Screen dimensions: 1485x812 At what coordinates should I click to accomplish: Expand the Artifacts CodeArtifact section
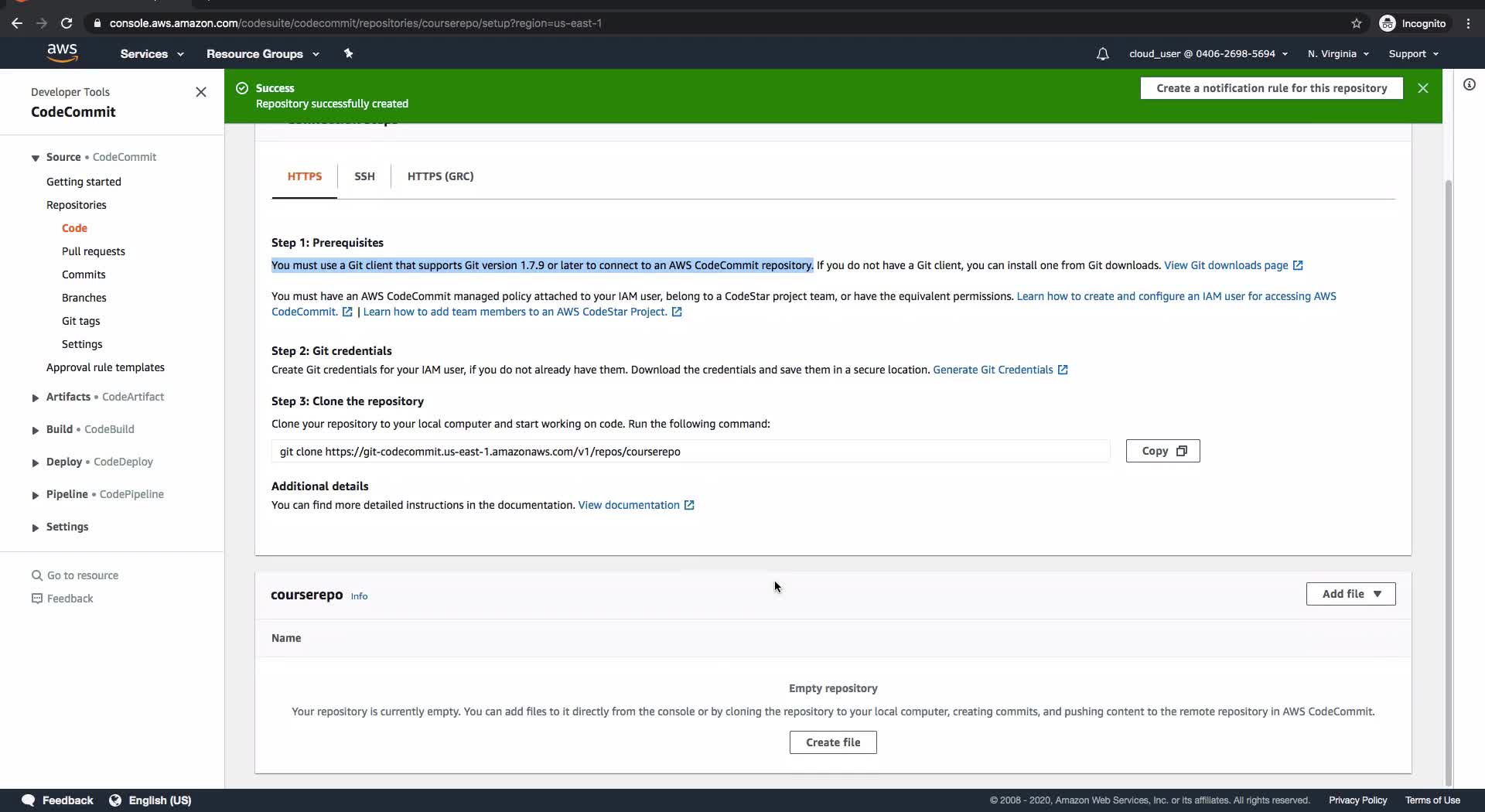click(36, 397)
